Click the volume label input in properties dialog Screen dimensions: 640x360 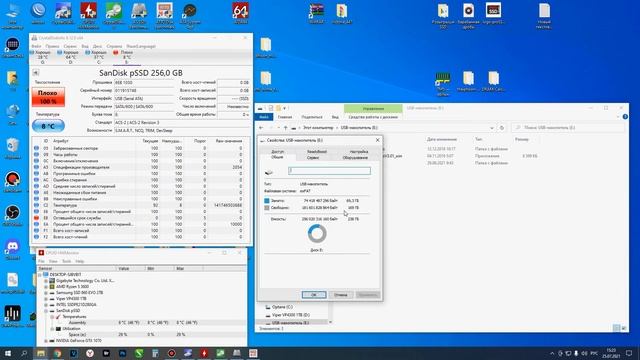pos(329,171)
